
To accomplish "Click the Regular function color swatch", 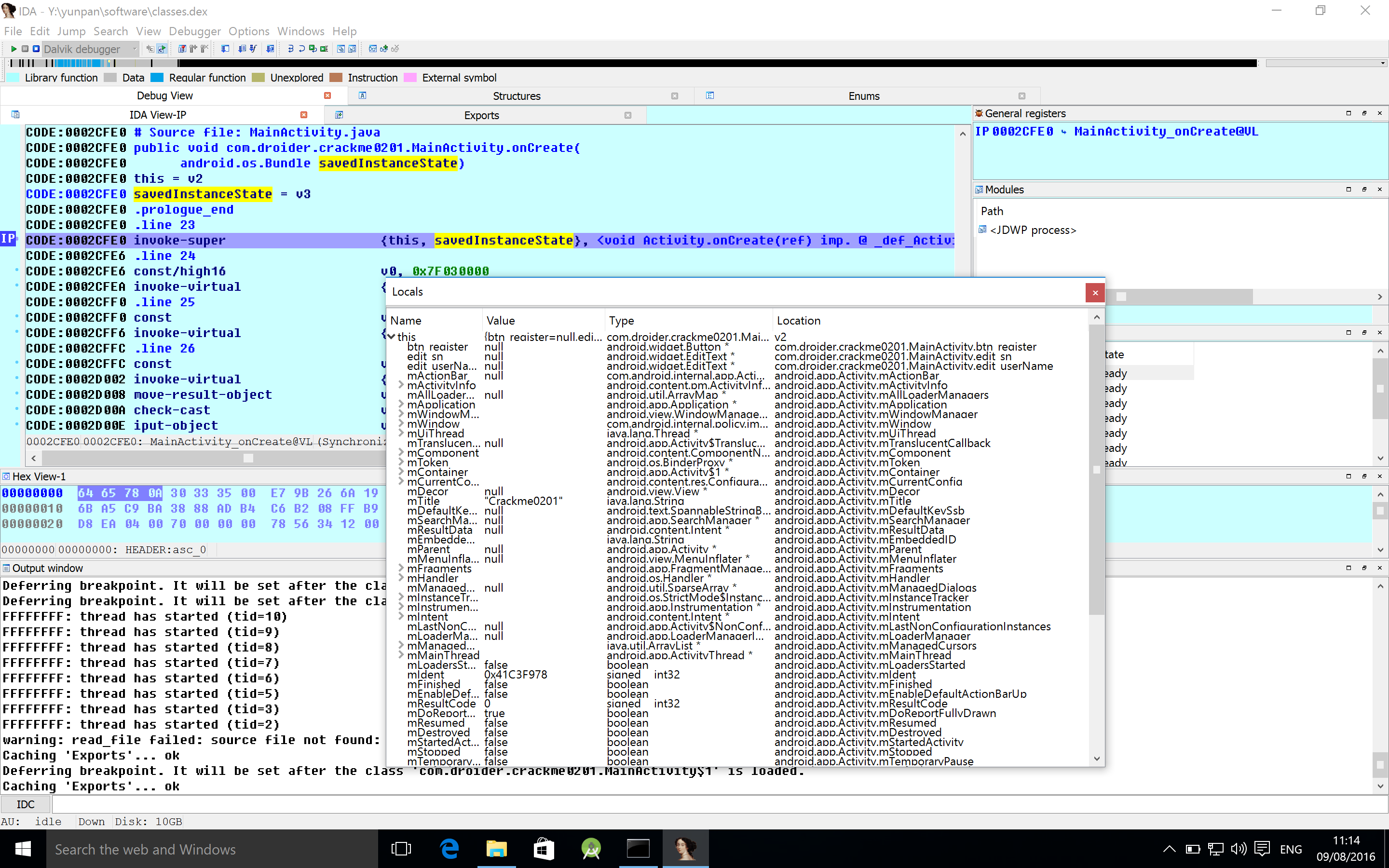I will [157, 78].
